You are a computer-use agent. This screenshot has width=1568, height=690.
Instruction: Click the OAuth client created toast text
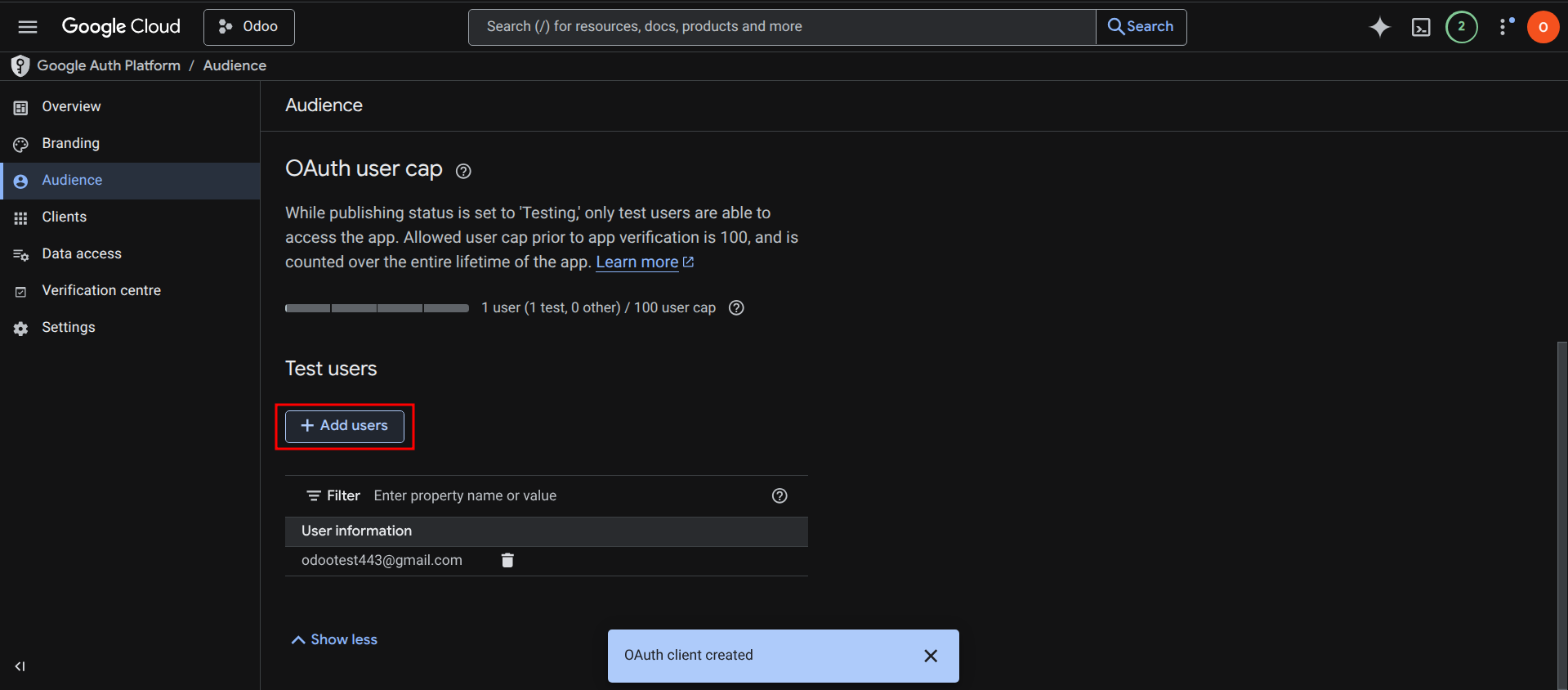click(x=689, y=655)
